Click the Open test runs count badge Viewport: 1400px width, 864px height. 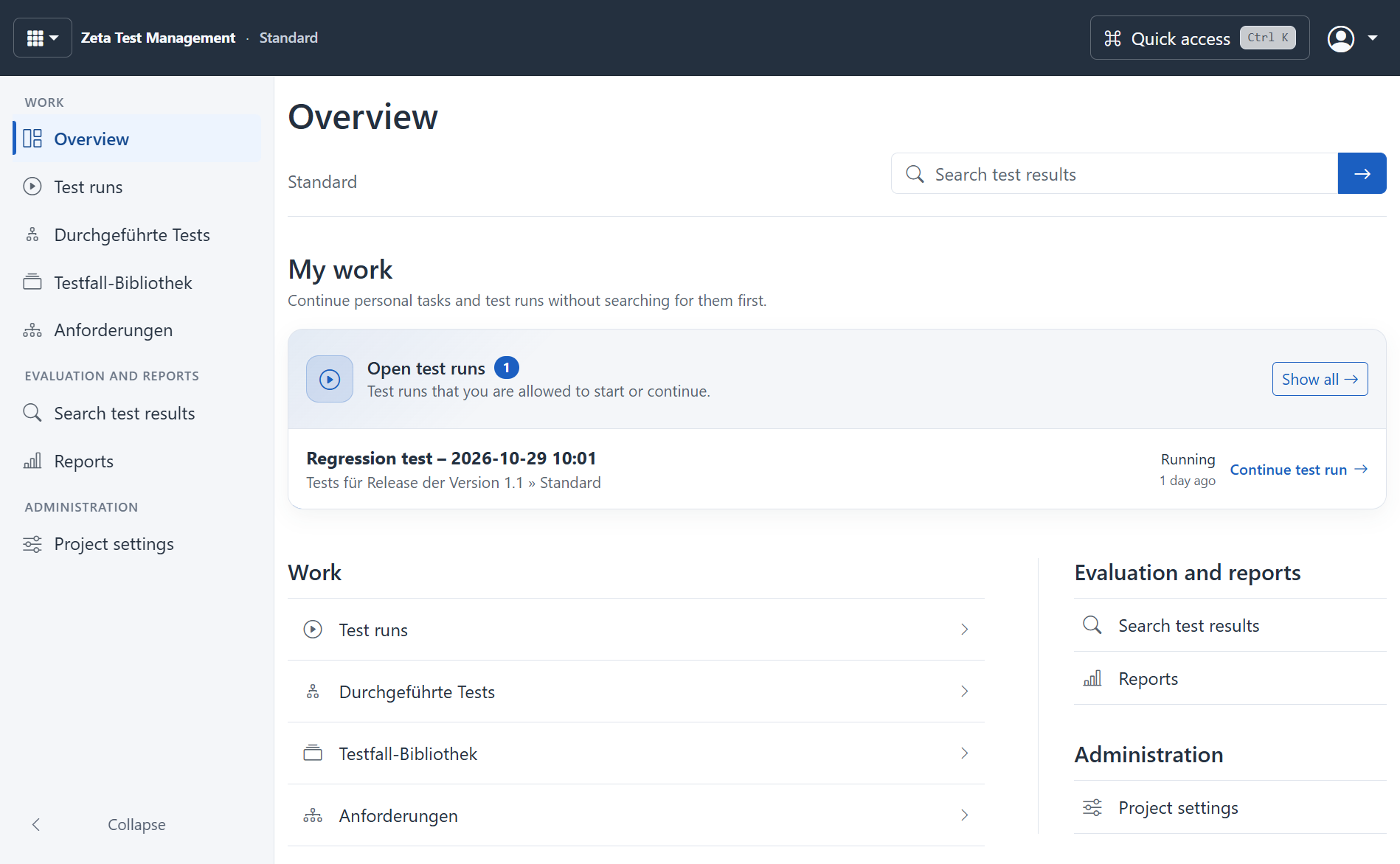click(507, 367)
